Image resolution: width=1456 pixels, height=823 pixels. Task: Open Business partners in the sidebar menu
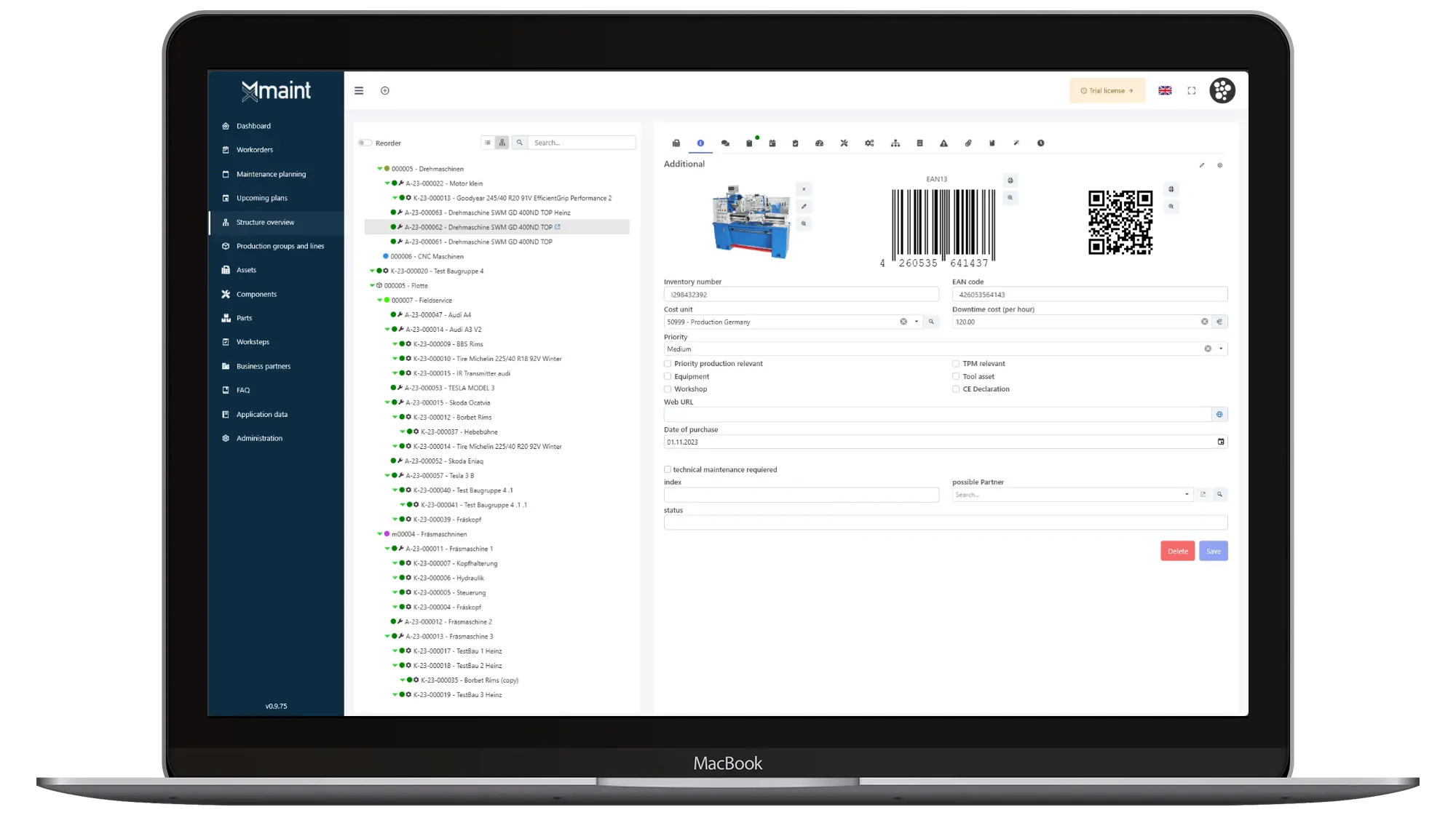coord(263,366)
